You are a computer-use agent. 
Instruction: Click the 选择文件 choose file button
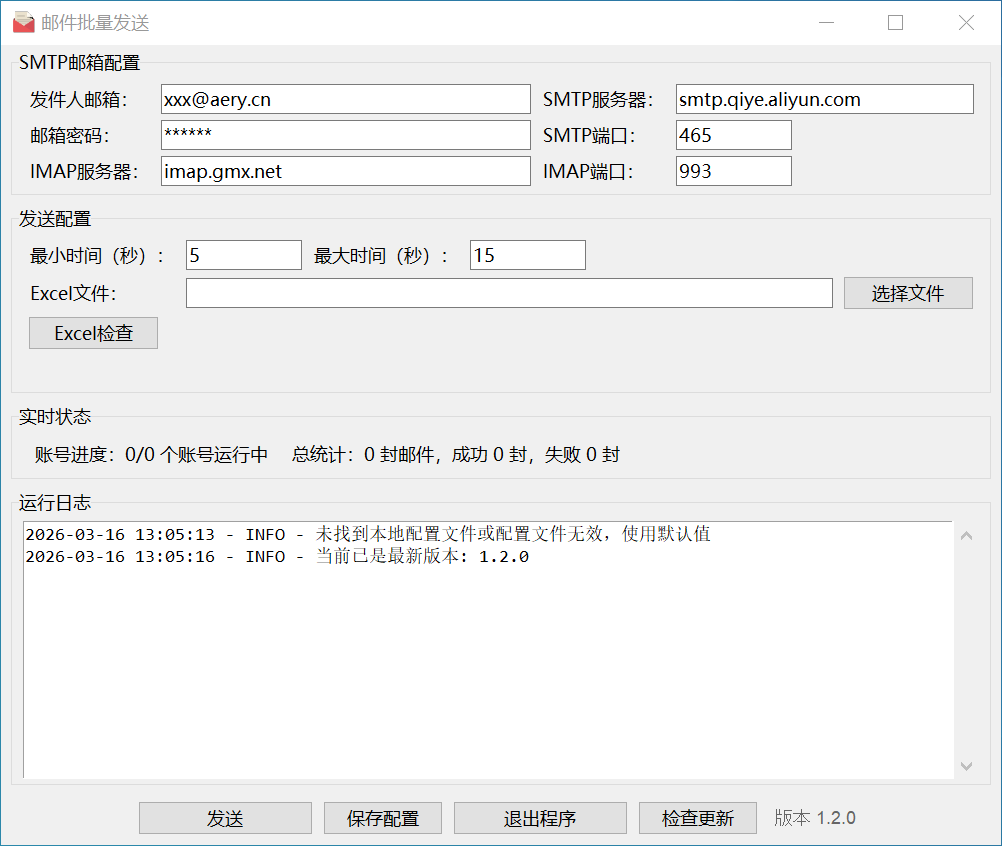point(908,292)
